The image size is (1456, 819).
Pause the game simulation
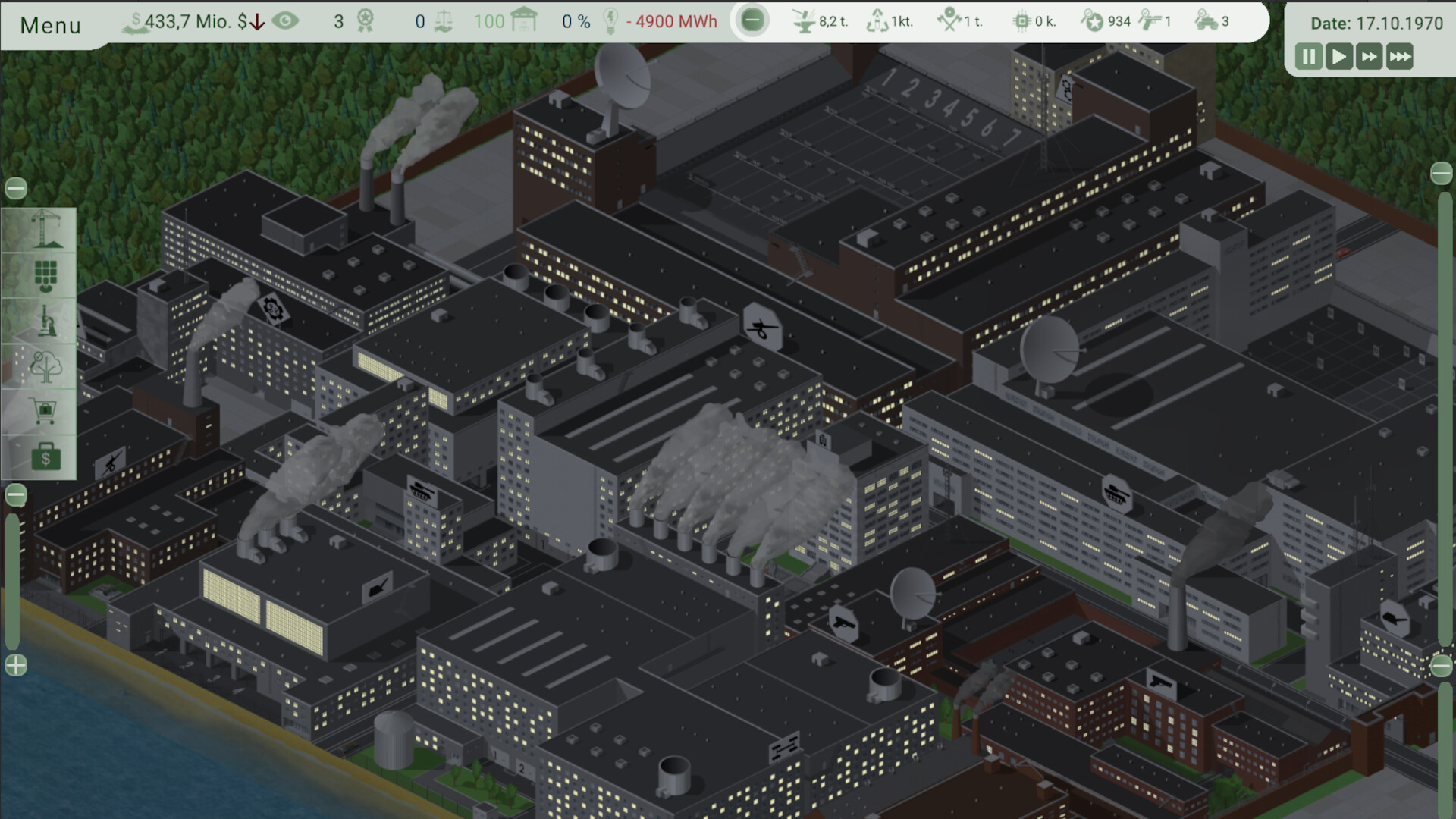(1309, 57)
